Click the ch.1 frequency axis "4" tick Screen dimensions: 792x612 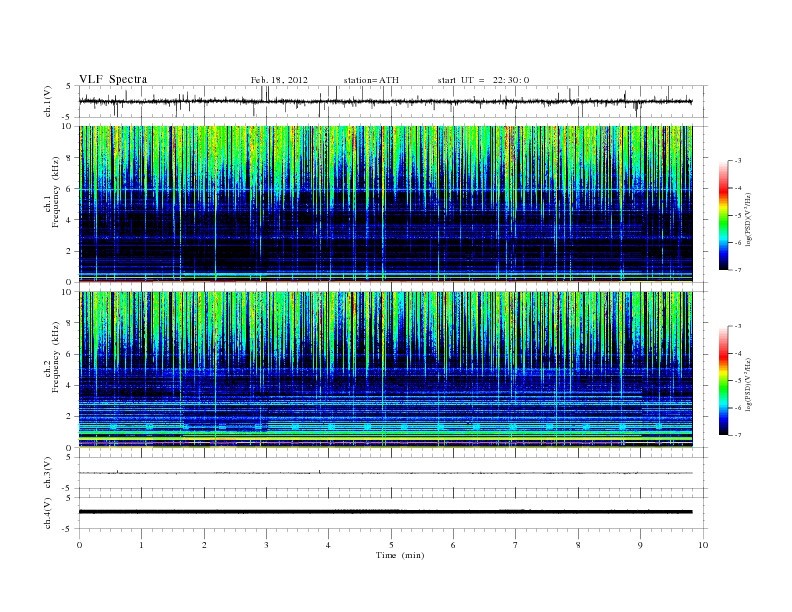(69, 220)
